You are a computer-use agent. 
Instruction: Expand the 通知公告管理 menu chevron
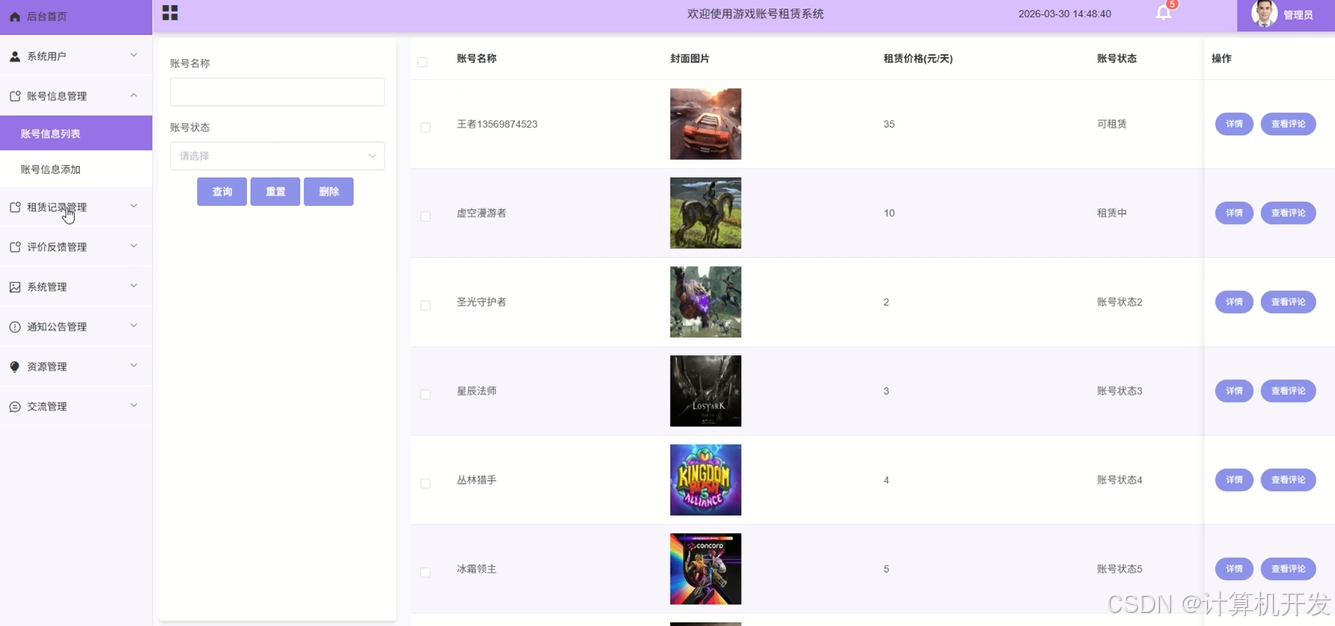coord(134,326)
